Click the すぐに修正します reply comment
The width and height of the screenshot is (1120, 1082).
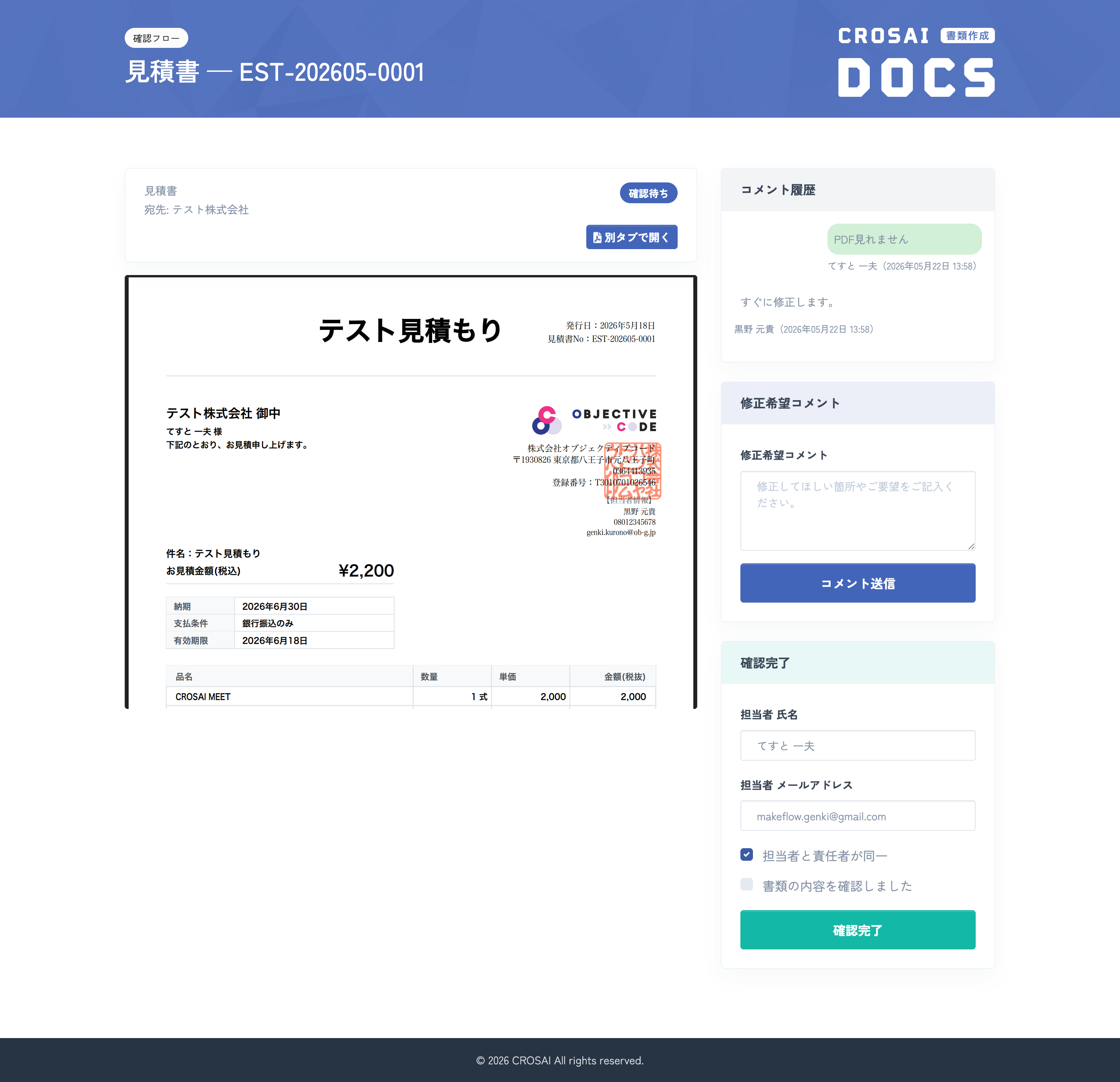tap(787, 302)
